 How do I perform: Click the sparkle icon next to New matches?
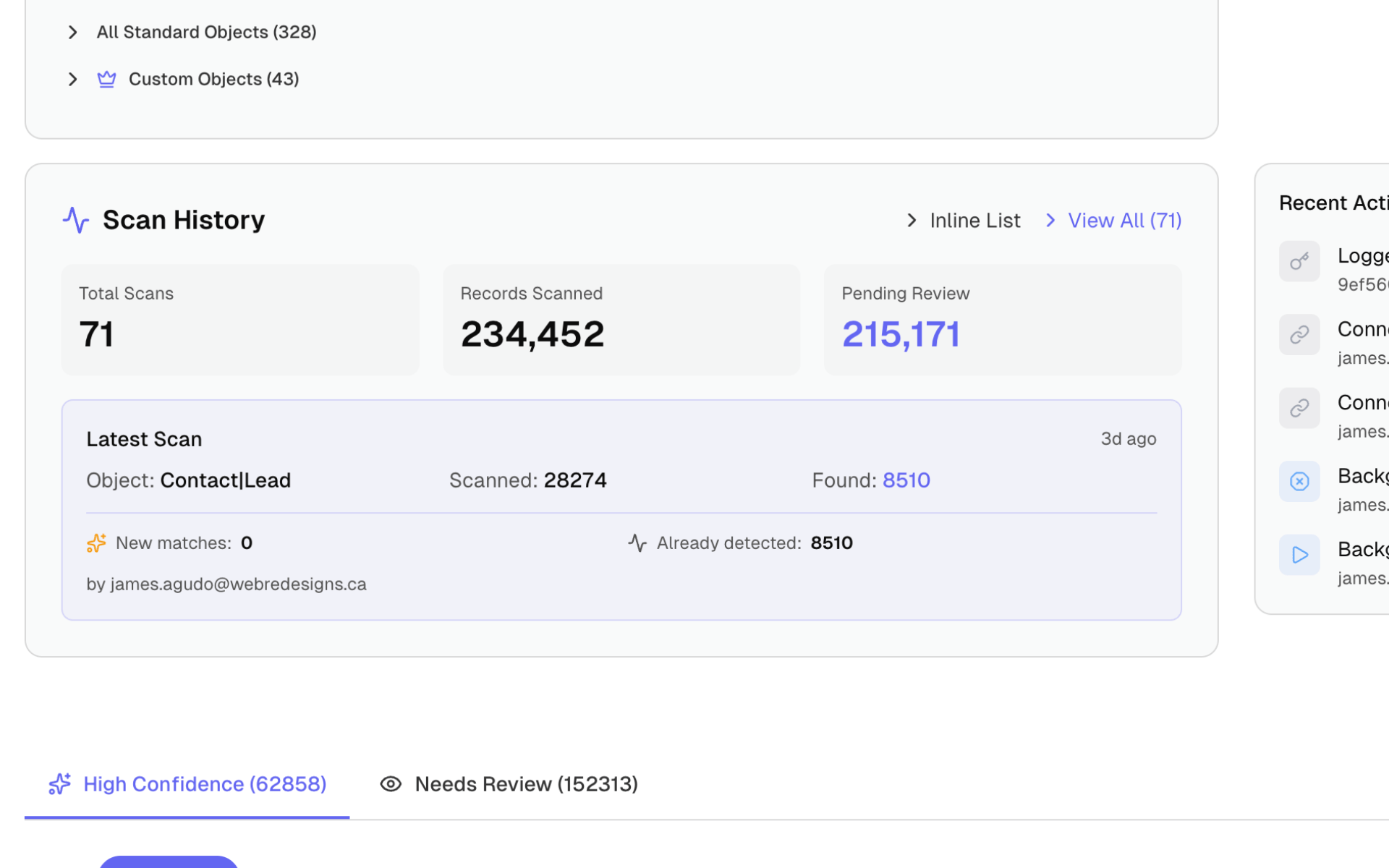coord(96,543)
